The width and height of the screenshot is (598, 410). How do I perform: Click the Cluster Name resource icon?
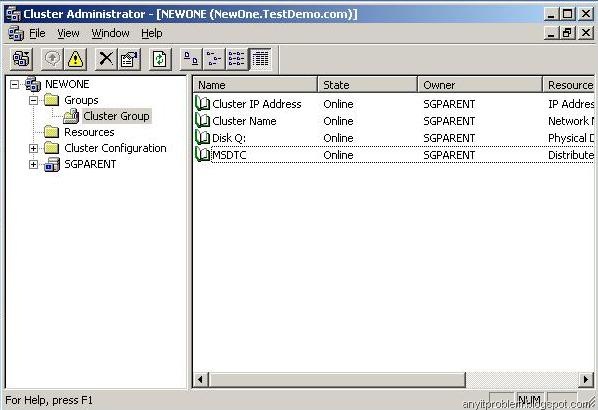[x=203, y=121]
